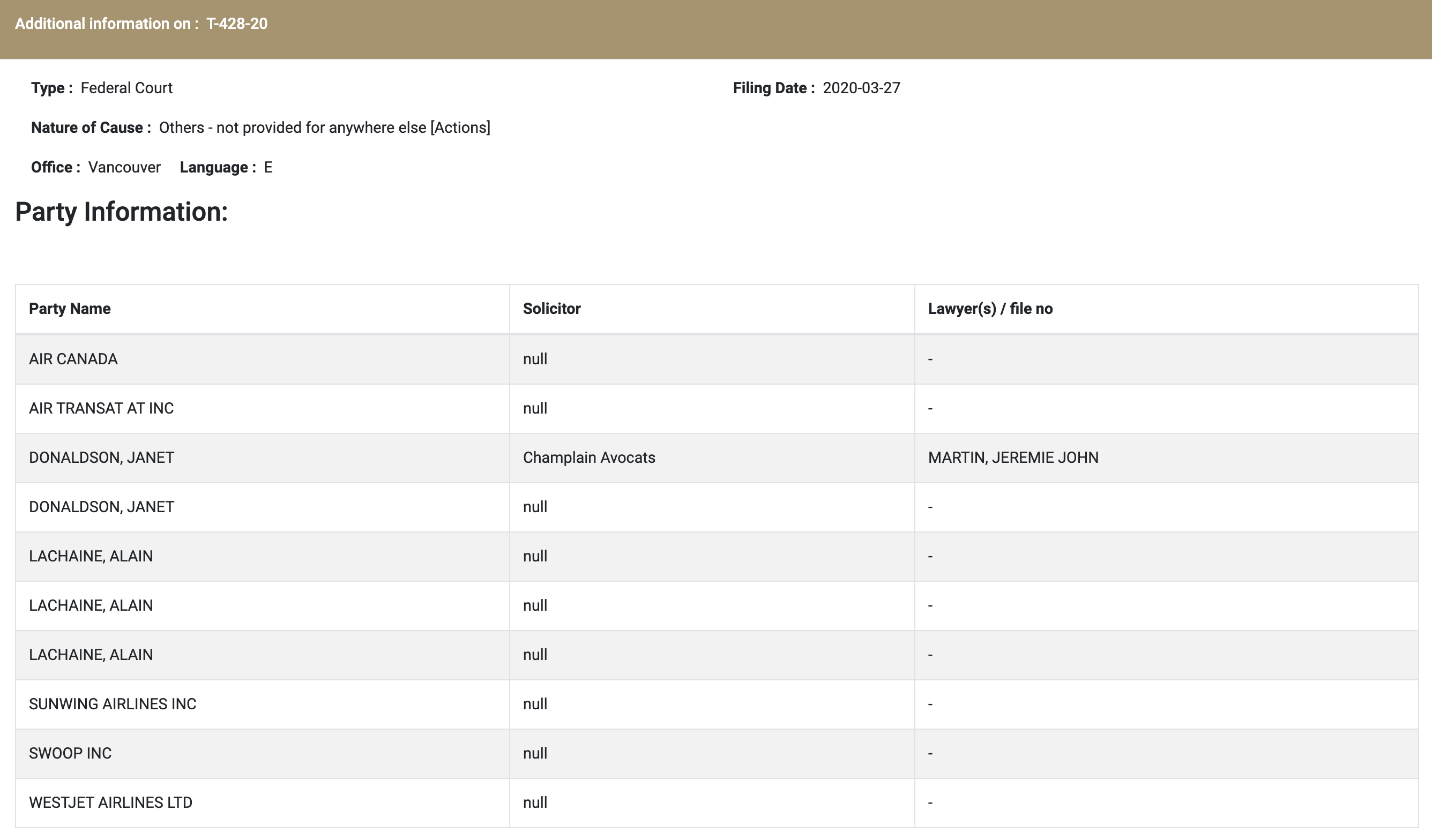The image size is (1432, 840).
Task: Click lawyer name MARTIN, JEREMIE JOHN
Action: coord(1012,458)
